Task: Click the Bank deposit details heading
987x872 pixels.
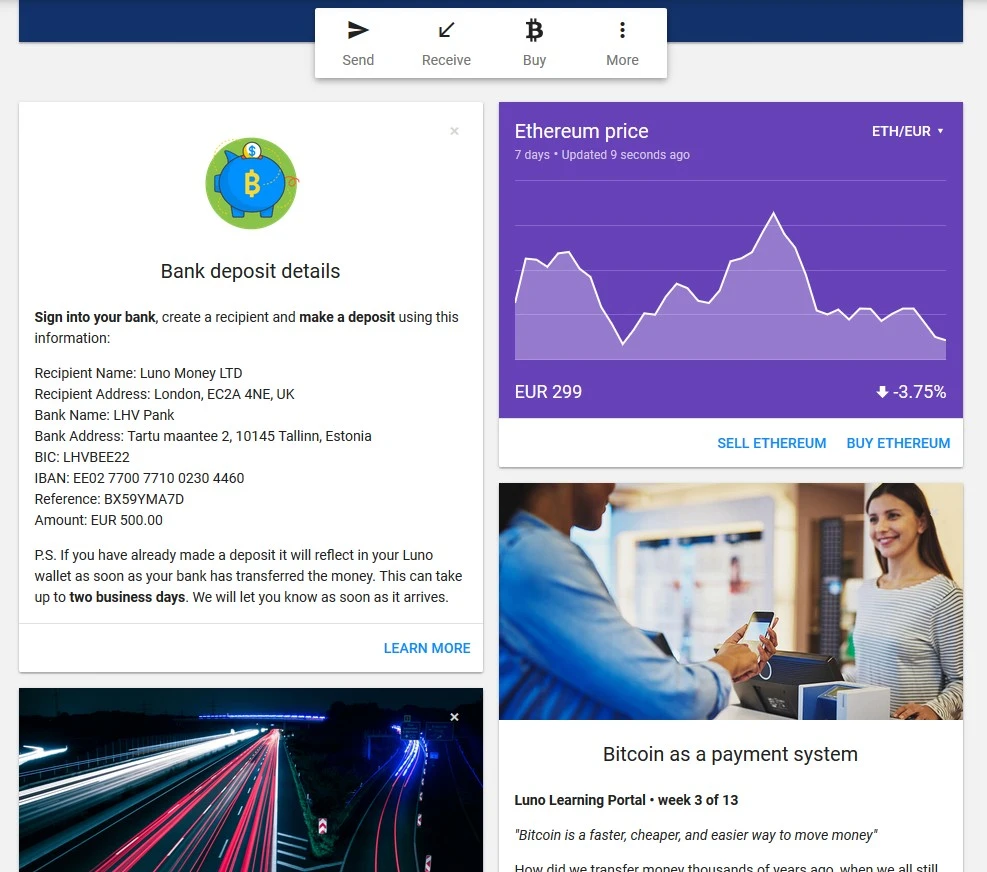Action: (251, 271)
